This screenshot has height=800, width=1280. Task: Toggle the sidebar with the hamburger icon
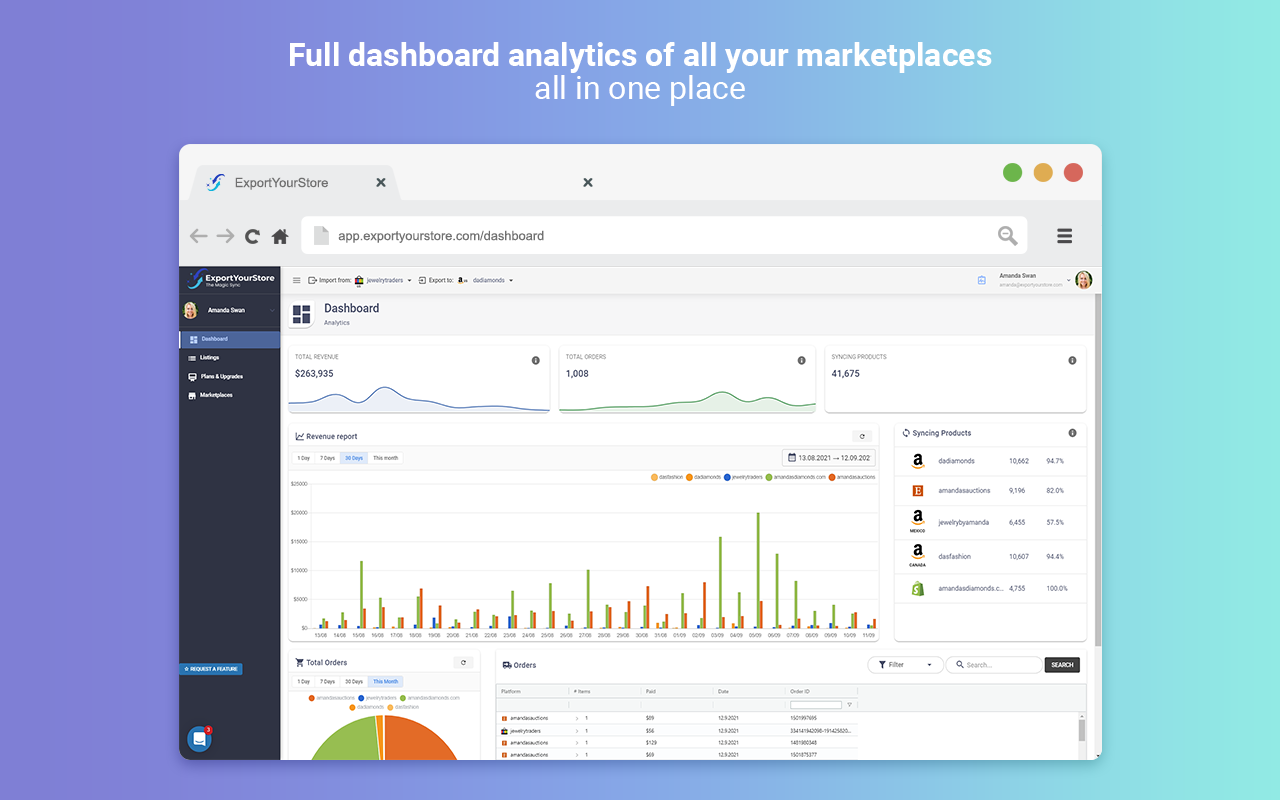point(296,281)
